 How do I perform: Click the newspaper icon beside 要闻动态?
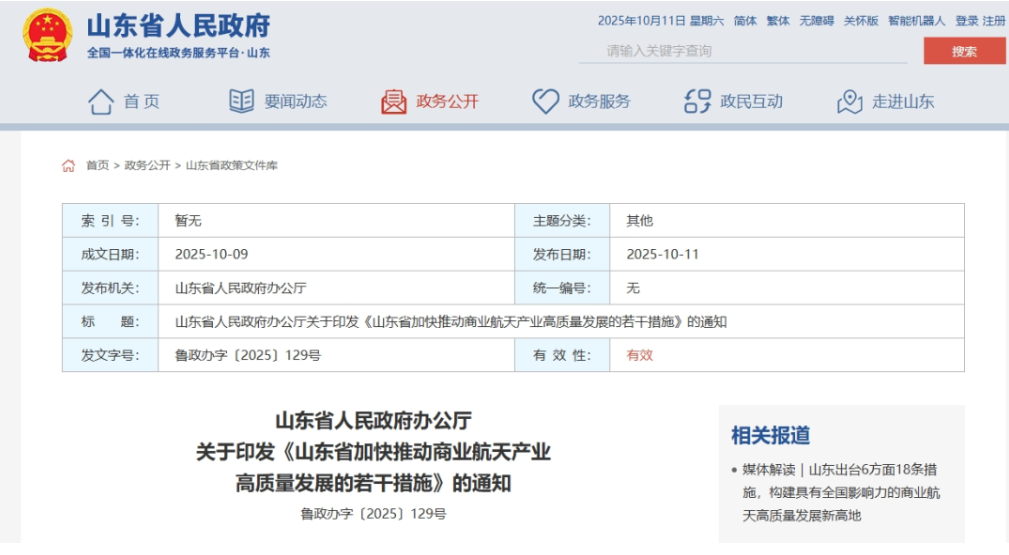[241, 101]
